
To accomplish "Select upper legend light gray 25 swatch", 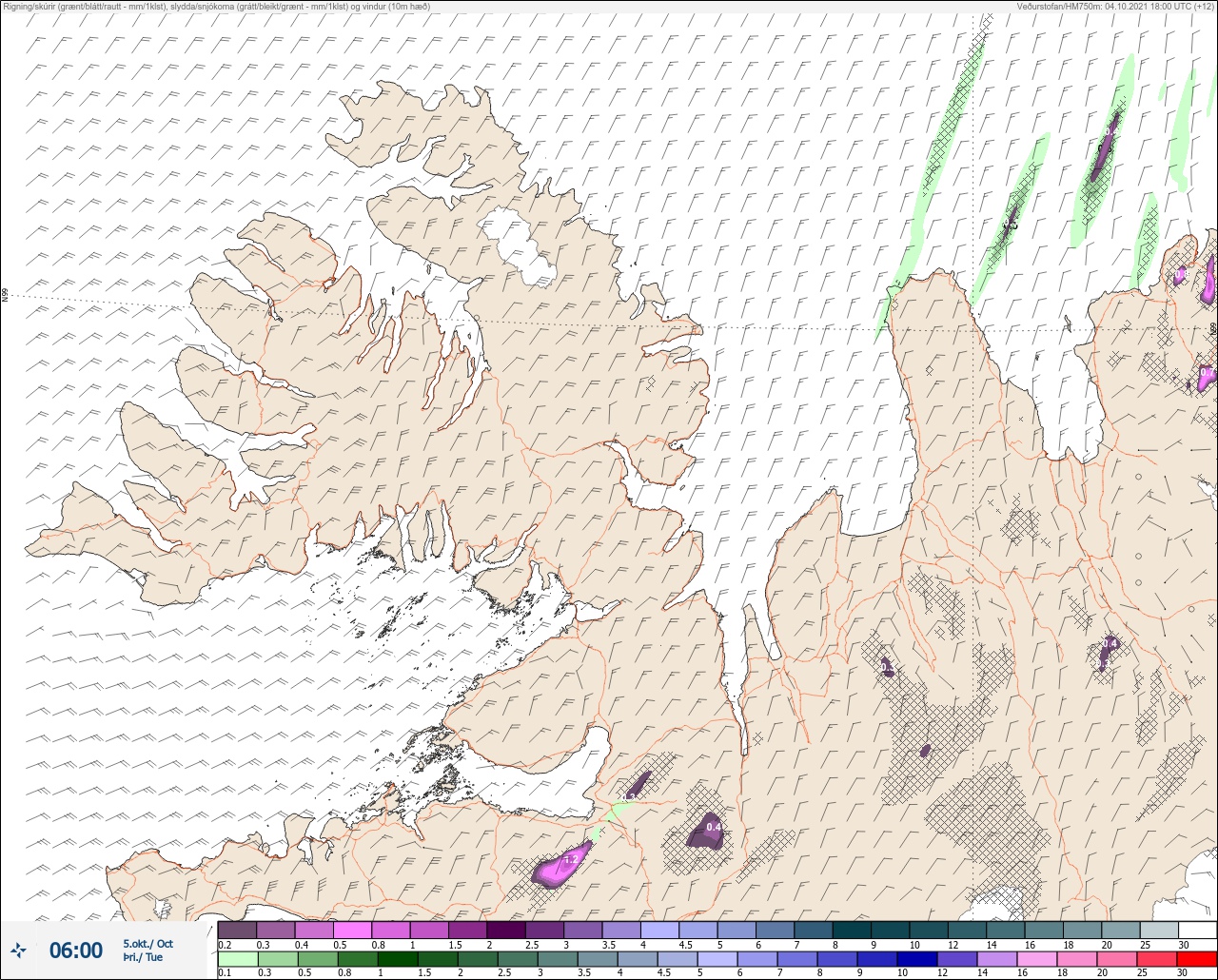I will pos(1159,930).
